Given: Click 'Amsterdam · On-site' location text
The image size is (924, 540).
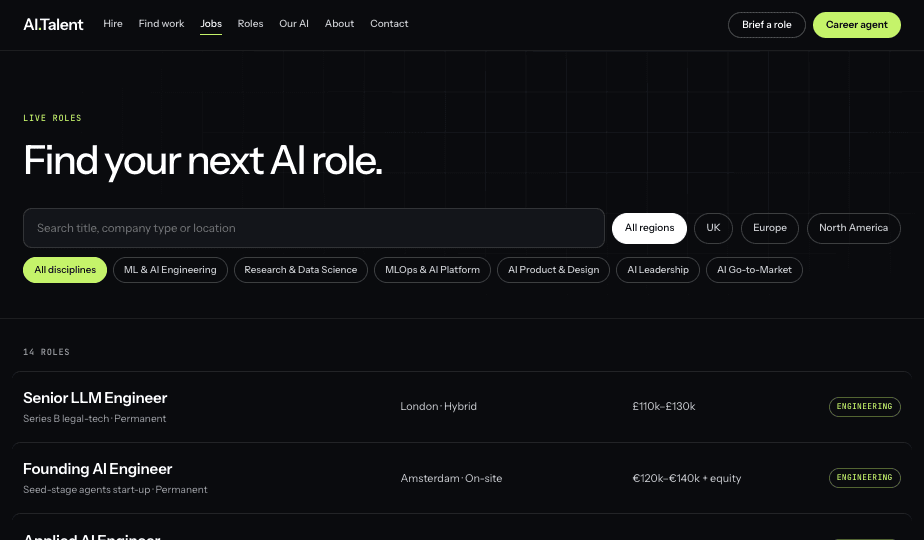Looking at the screenshot, I should pyautogui.click(x=451, y=478).
